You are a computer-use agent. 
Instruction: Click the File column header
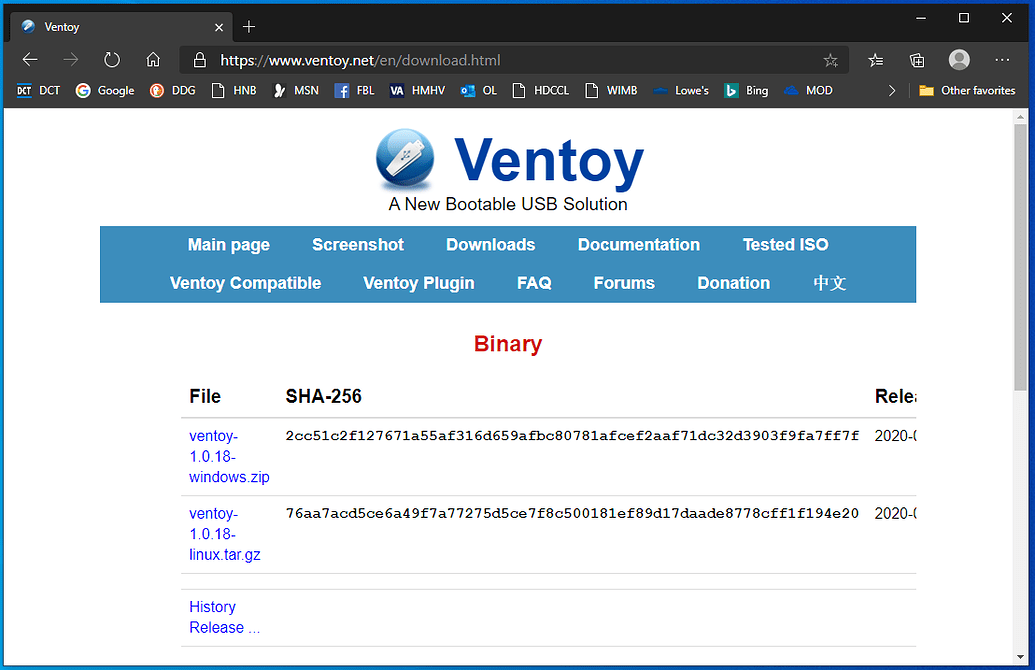tap(205, 396)
